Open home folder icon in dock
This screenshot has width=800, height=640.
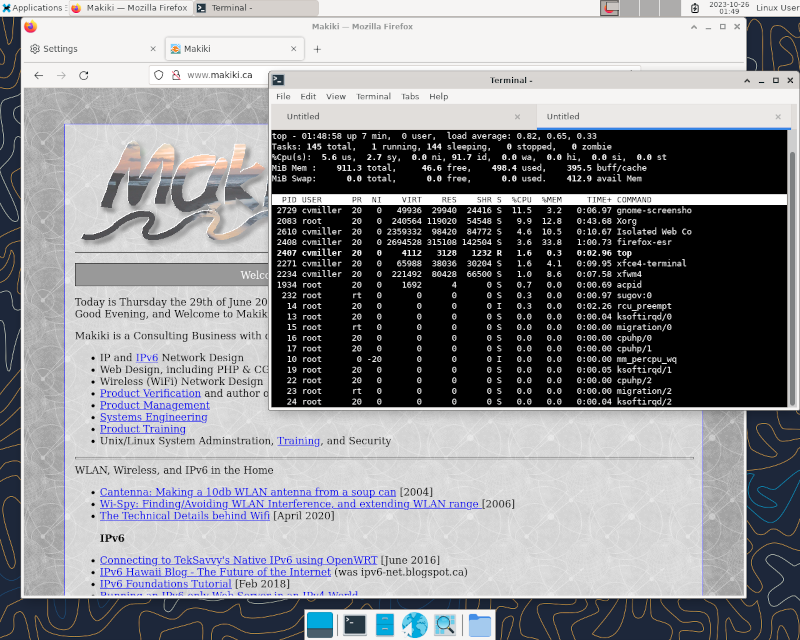coord(480,625)
